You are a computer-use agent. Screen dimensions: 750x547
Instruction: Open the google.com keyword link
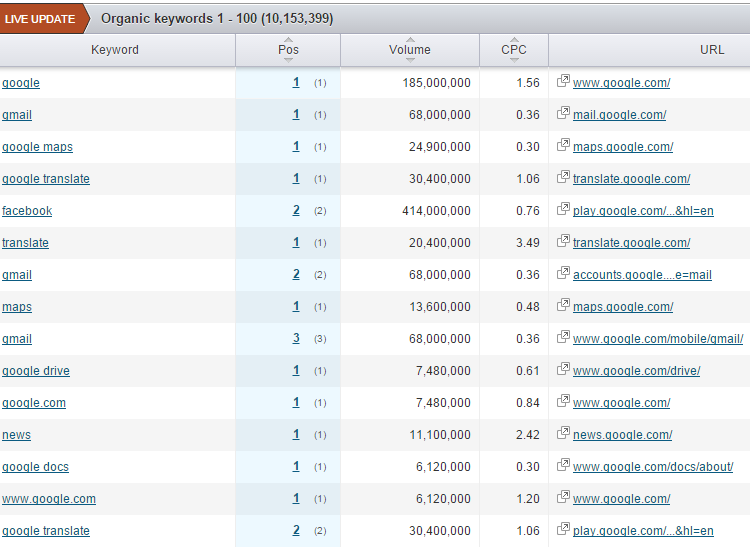click(x=34, y=403)
